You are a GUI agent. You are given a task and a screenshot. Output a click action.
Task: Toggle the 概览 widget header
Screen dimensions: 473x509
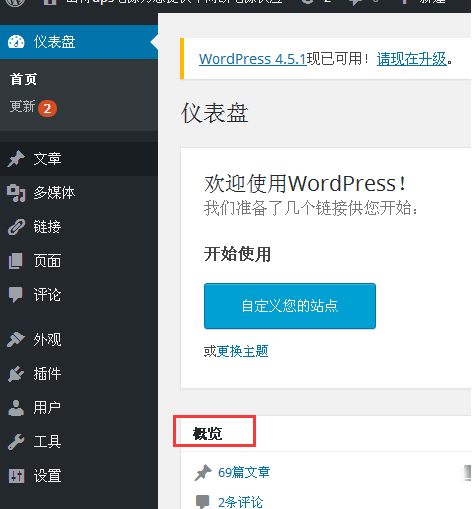click(327, 433)
